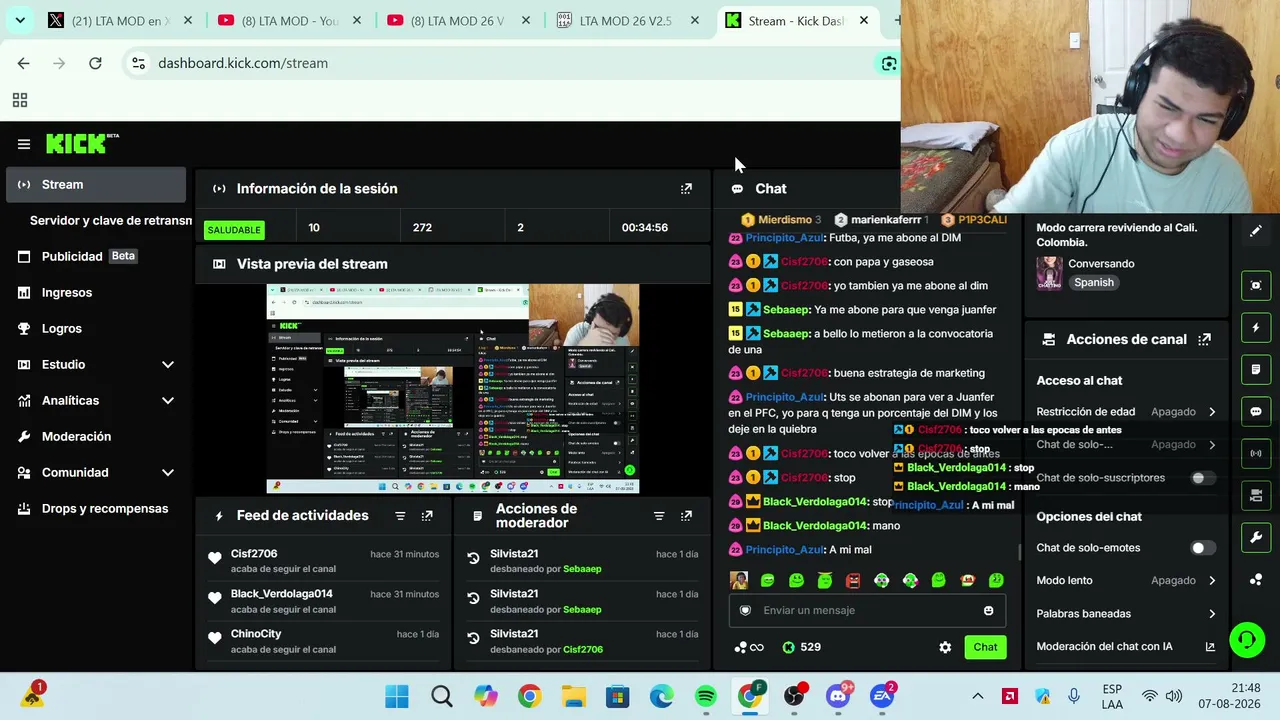The height and width of the screenshot is (720, 1280).
Task: Open Google Lens icon in address bar
Action: click(888, 63)
